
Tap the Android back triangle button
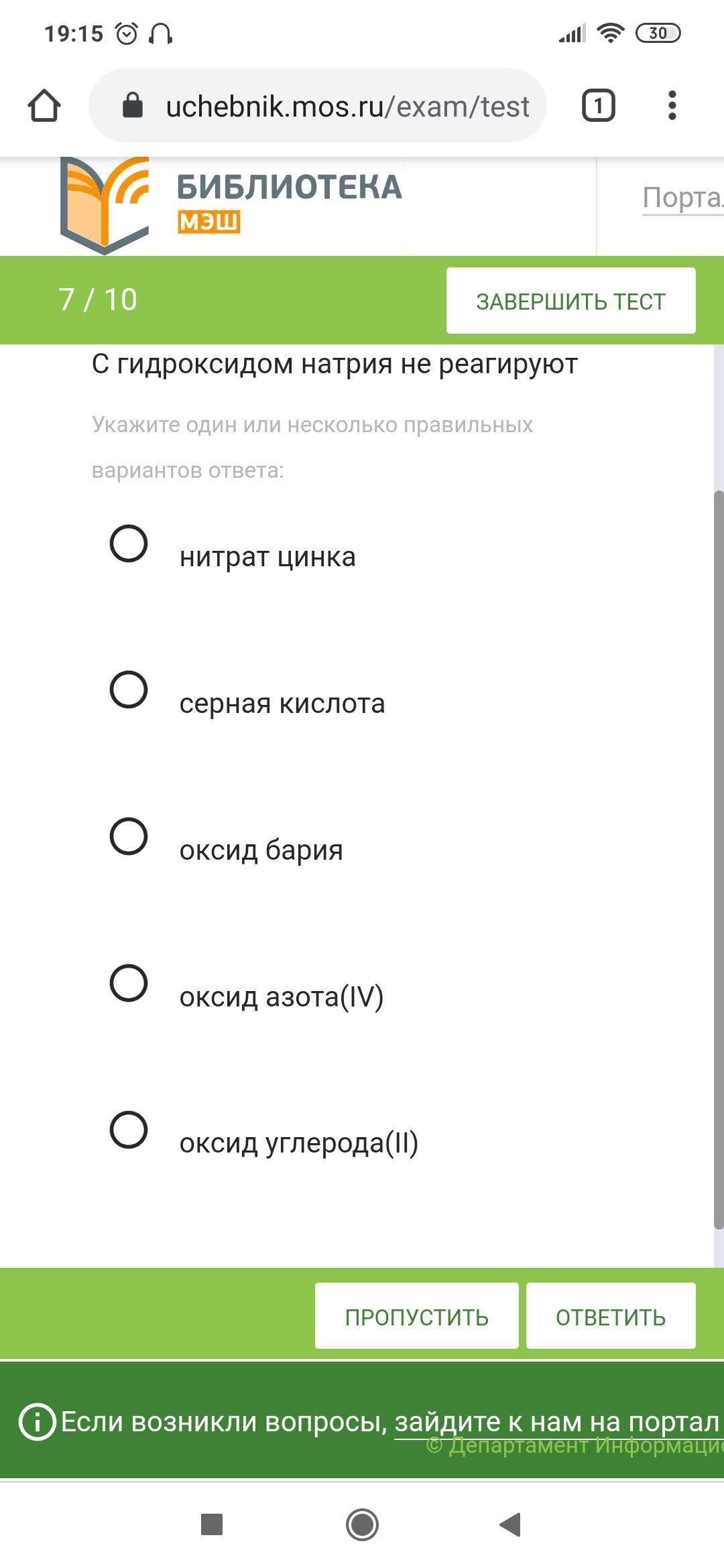(511, 1524)
